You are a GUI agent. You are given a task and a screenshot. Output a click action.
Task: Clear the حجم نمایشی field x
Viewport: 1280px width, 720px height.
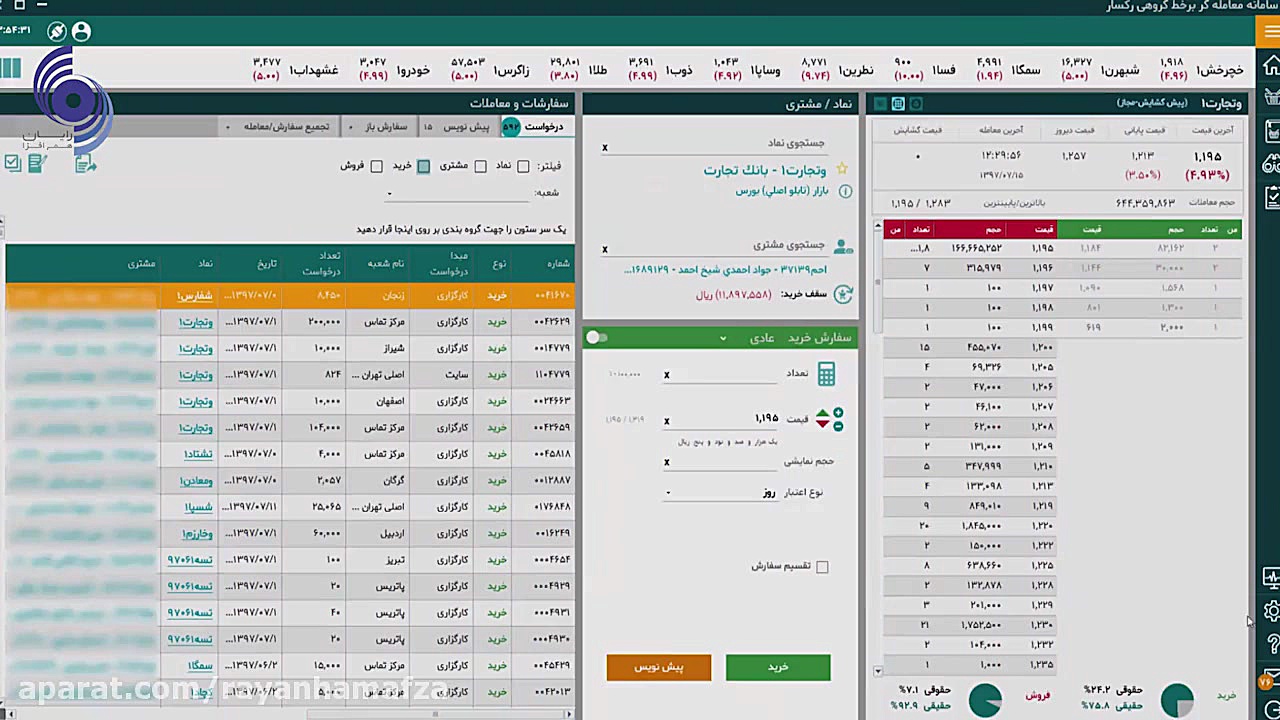667,462
